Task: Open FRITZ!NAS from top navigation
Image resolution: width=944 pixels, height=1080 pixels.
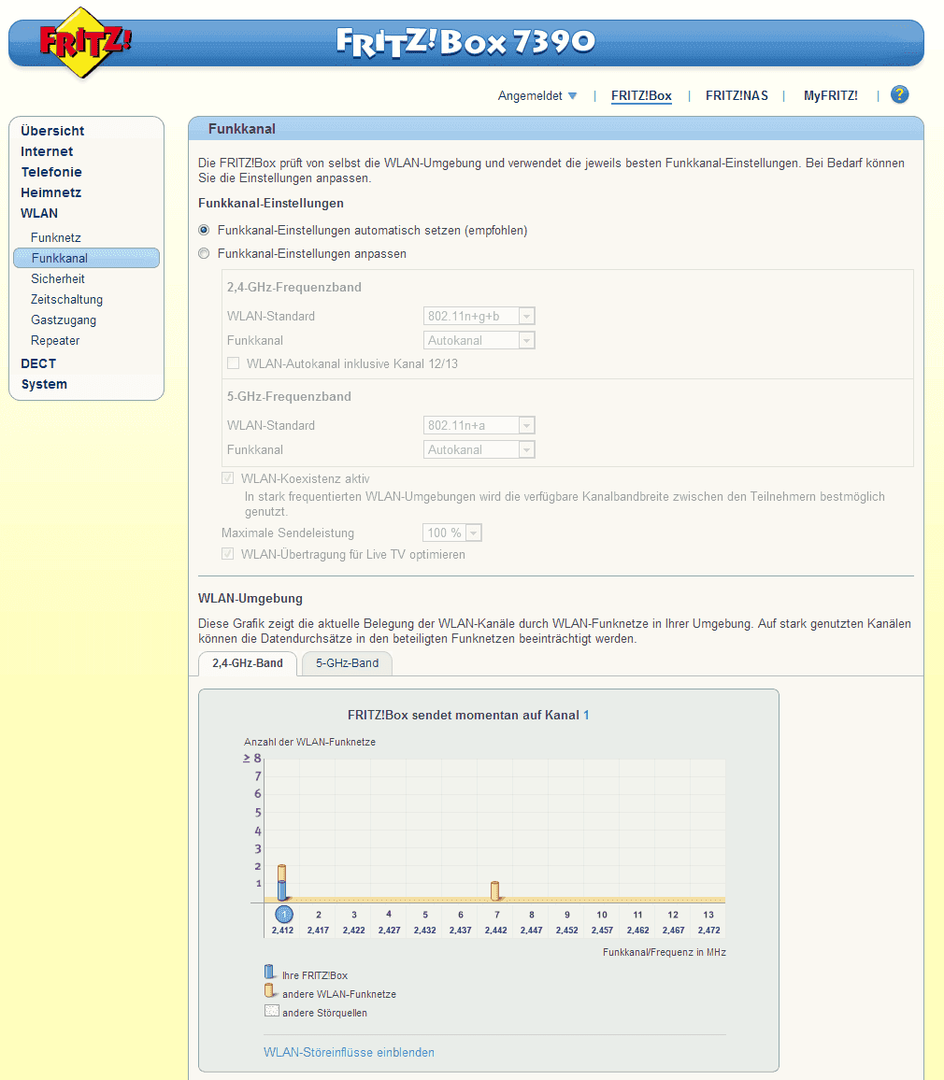Action: pos(737,96)
